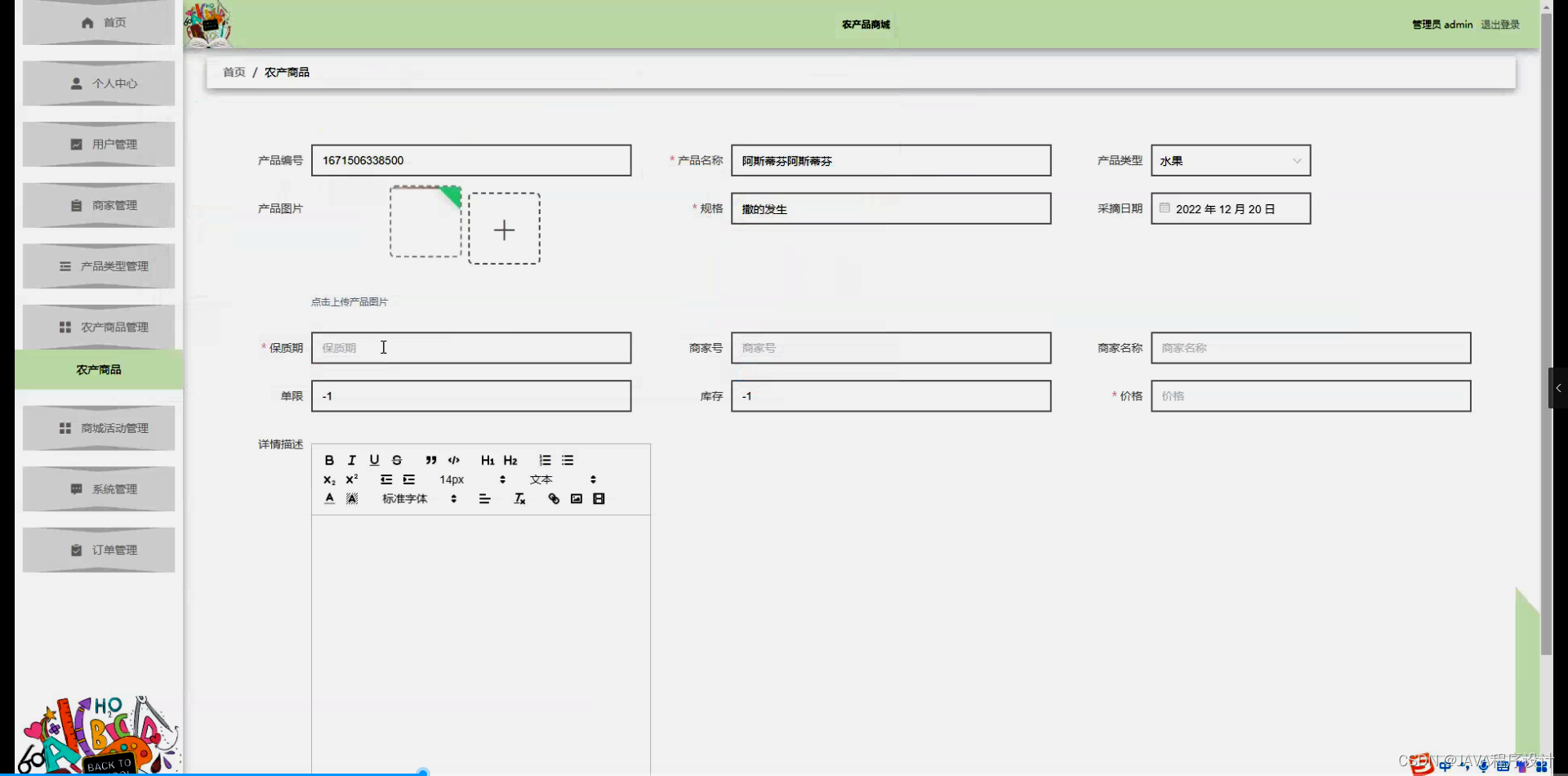The height and width of the screenshot is (776, 1568).
Task: Open the text color picker
Action: (x=329, y=498)
